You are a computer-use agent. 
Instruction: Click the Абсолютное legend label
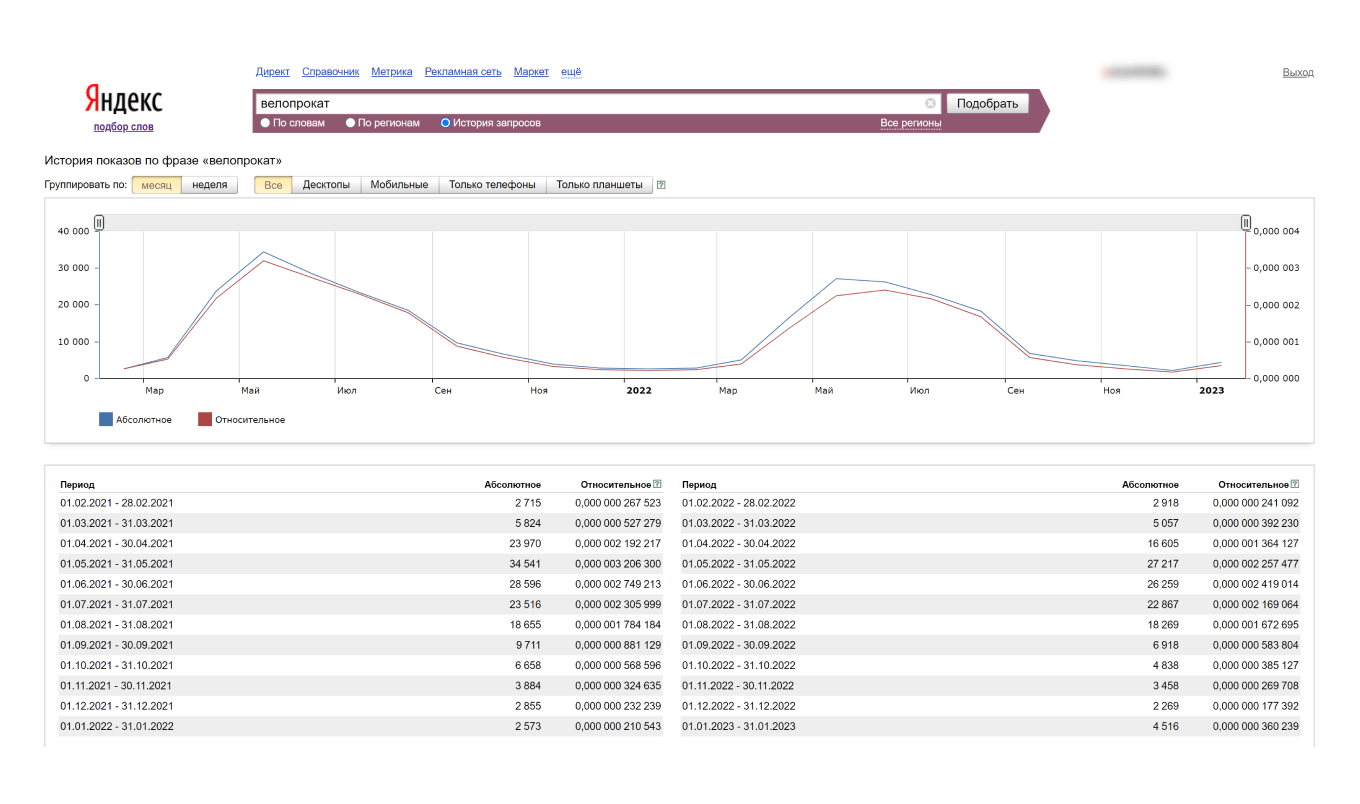144,420
